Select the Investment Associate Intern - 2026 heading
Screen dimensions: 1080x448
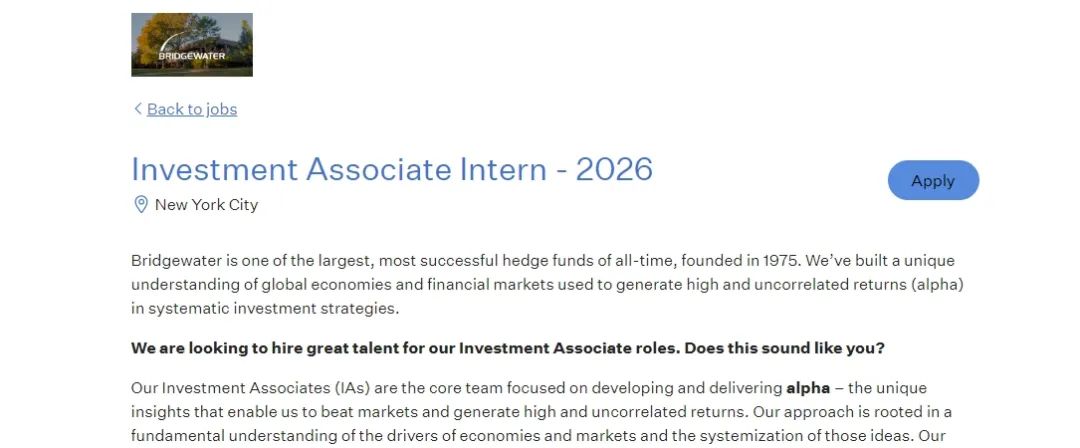click(392, 169)
